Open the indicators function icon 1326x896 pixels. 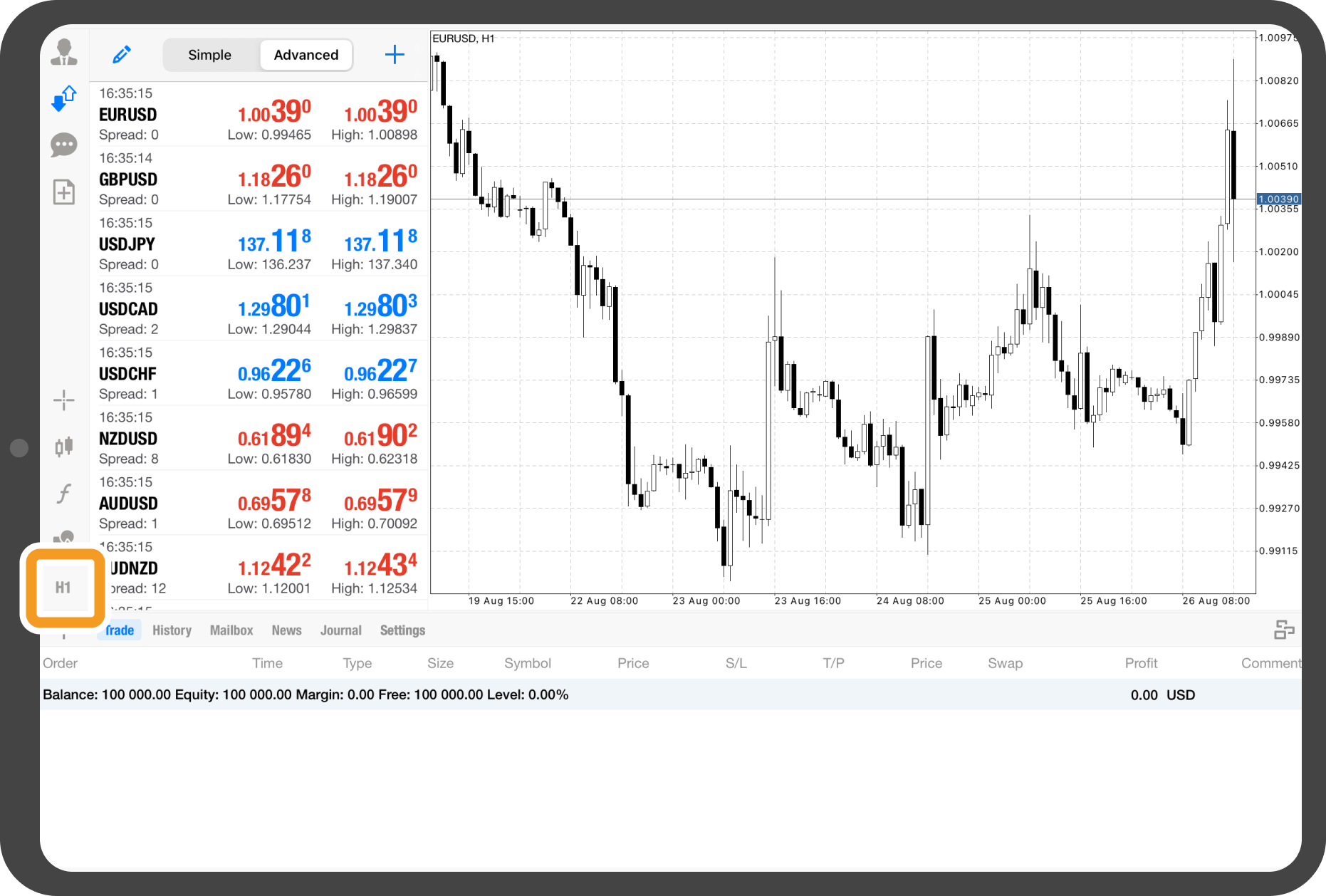pyautogui.click(x=64, y=493)
